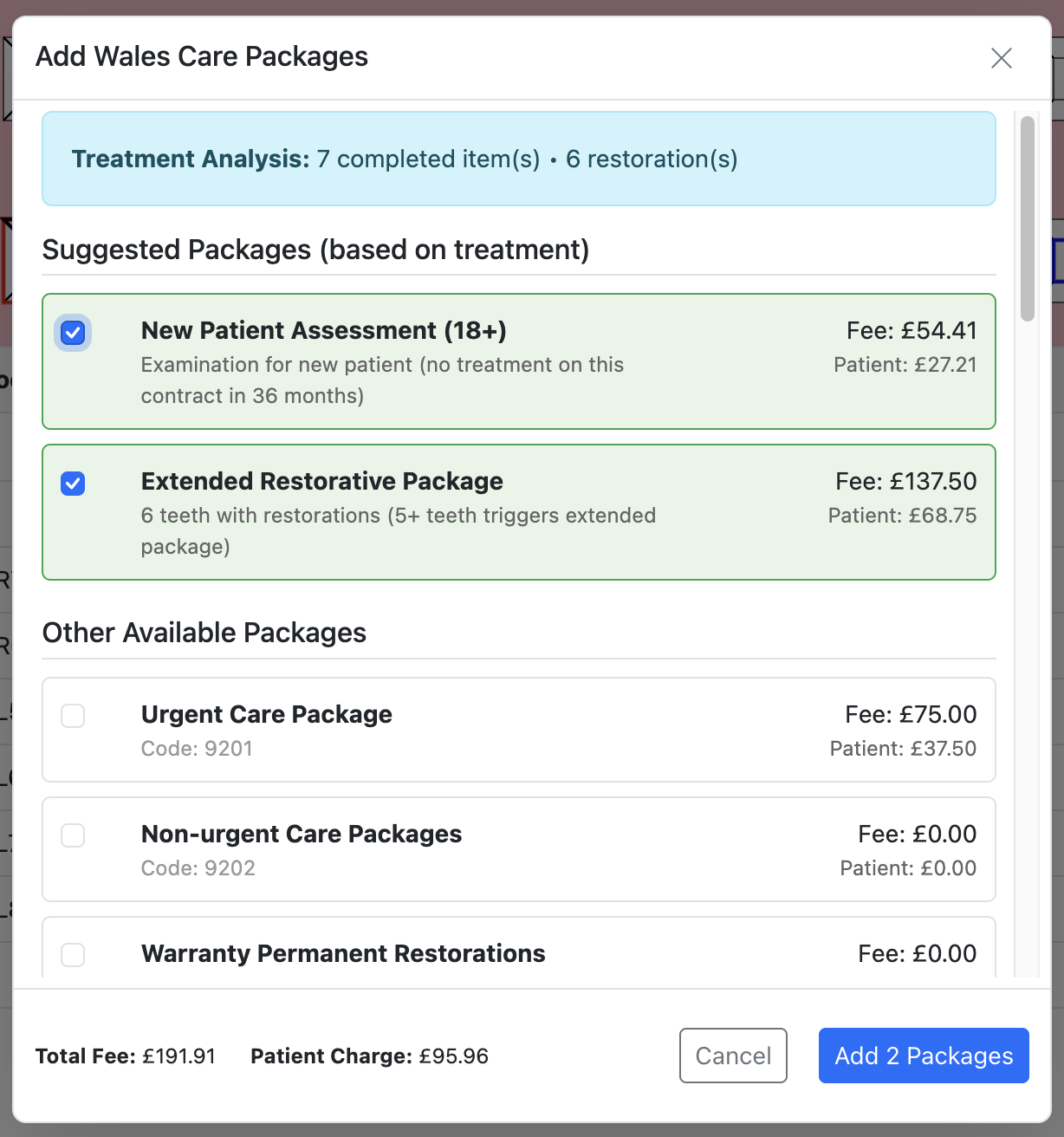Click the Patient Charge £95.96 summary
Viewport: 1064px width, 1137px height.
point(369,1056)
